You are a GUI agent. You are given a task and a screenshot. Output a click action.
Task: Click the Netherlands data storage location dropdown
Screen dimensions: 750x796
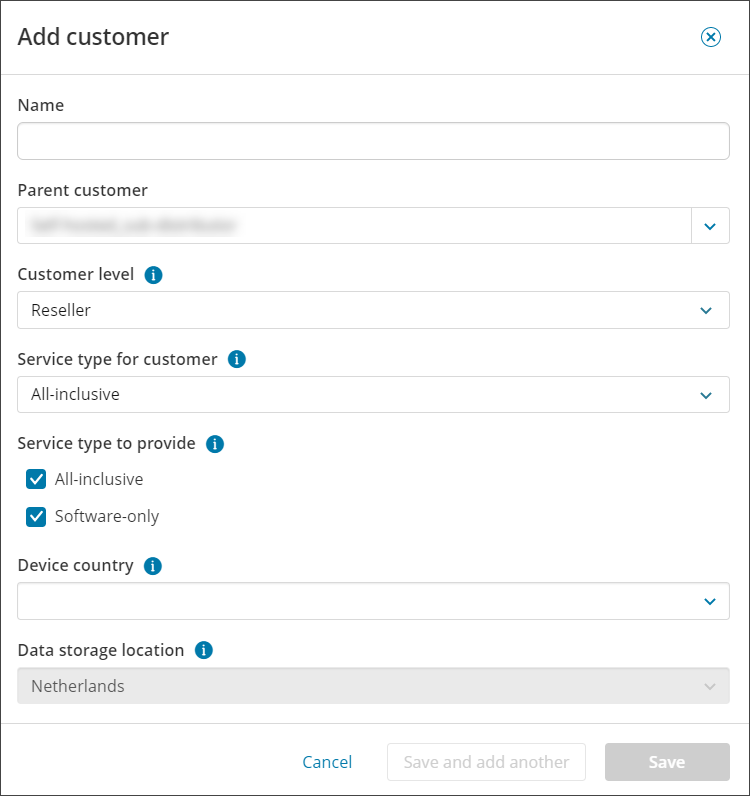(373, 686)
